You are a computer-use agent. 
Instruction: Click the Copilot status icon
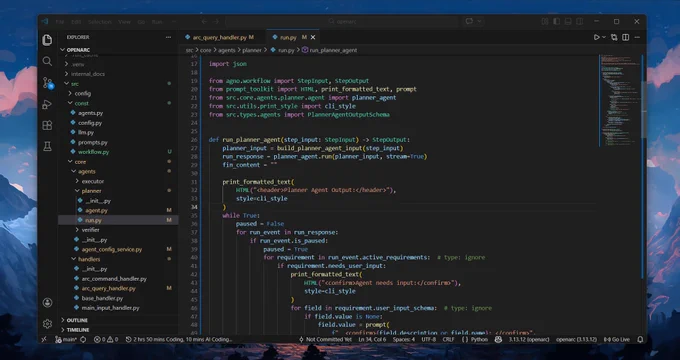[498, 339]
